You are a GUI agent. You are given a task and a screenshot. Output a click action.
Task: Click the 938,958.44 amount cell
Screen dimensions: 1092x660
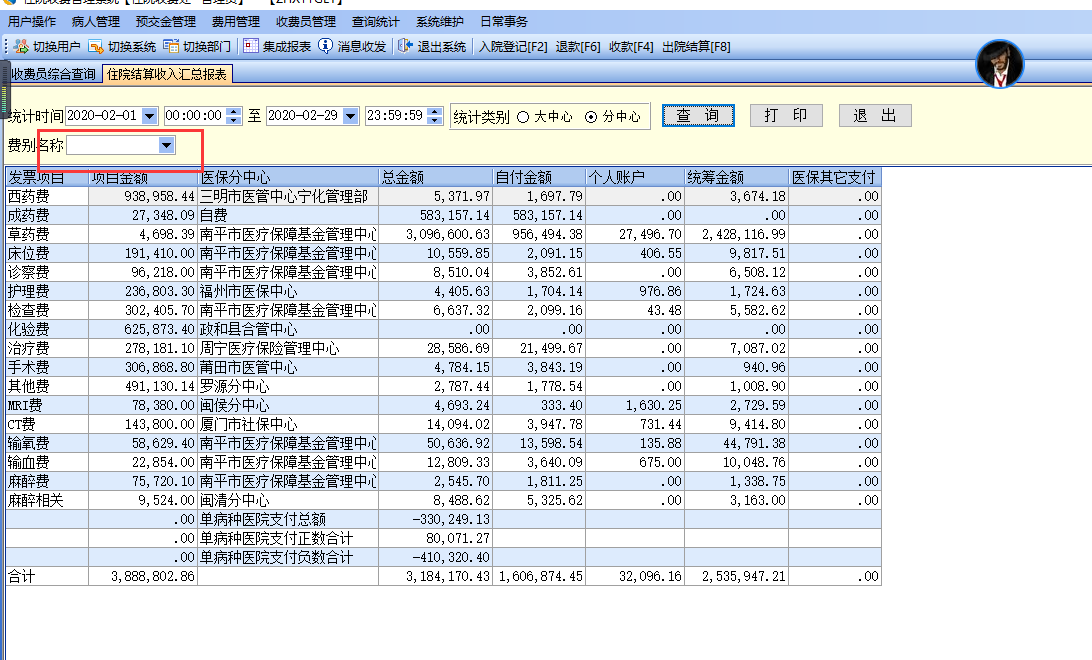coord(143,196)
